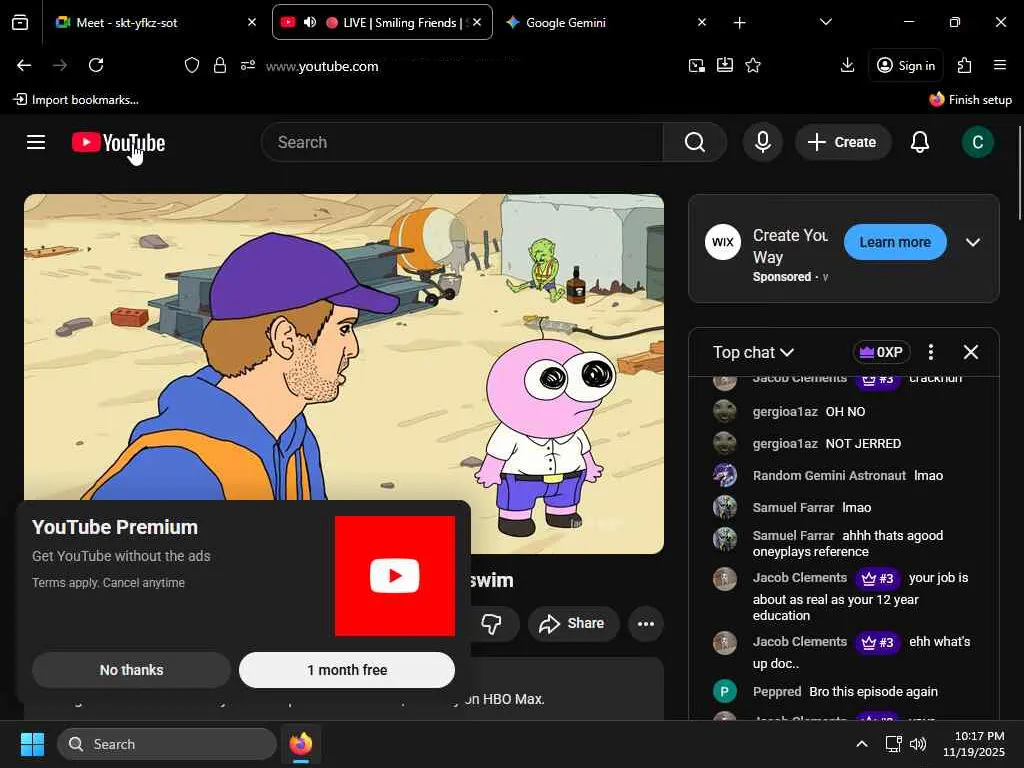The height and width of the screenshot is (768, 1024).
Task: Close the live chat panel
Action: pos(970,352)
